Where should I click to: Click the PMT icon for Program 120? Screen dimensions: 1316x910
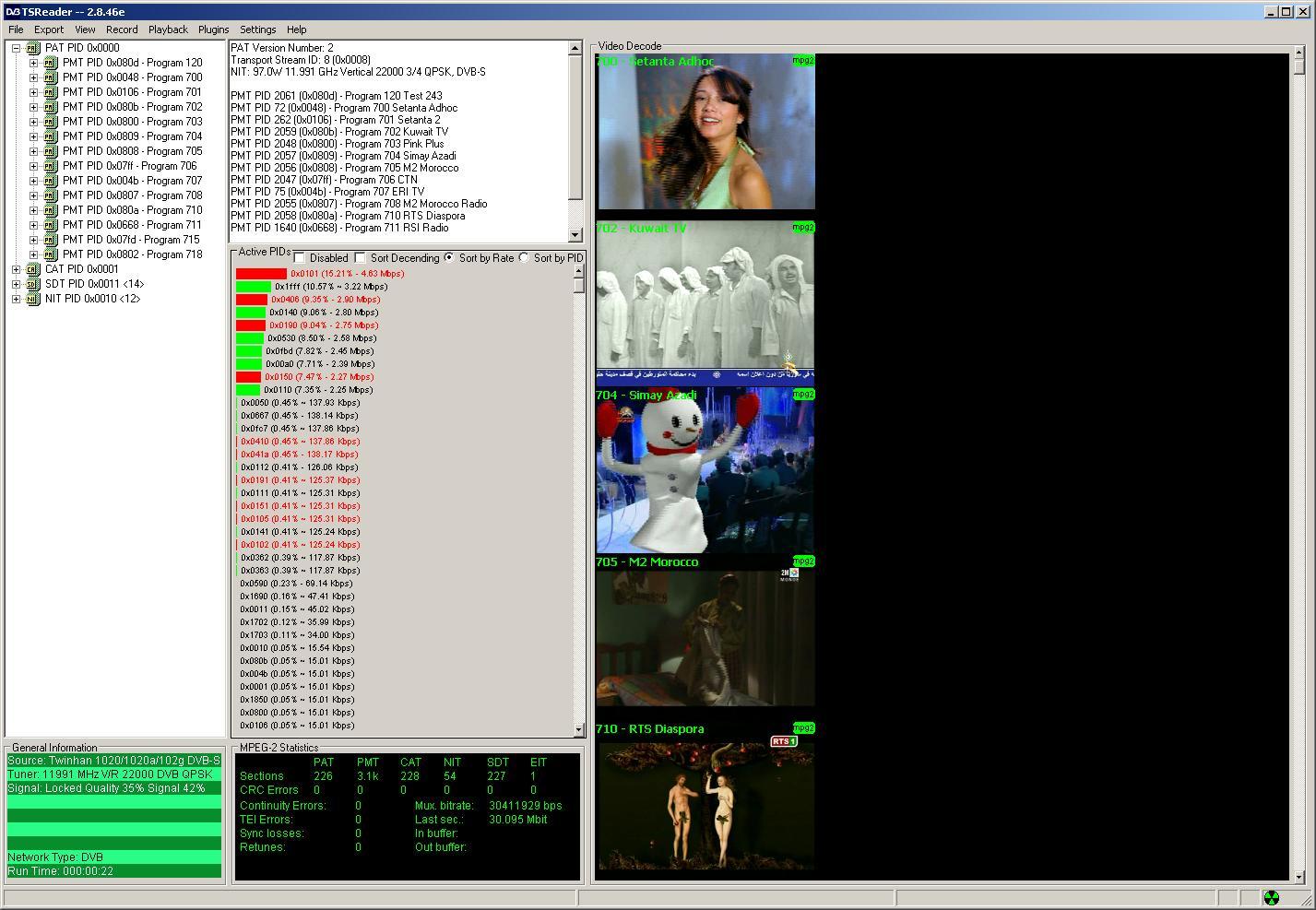tap(51, 63)
